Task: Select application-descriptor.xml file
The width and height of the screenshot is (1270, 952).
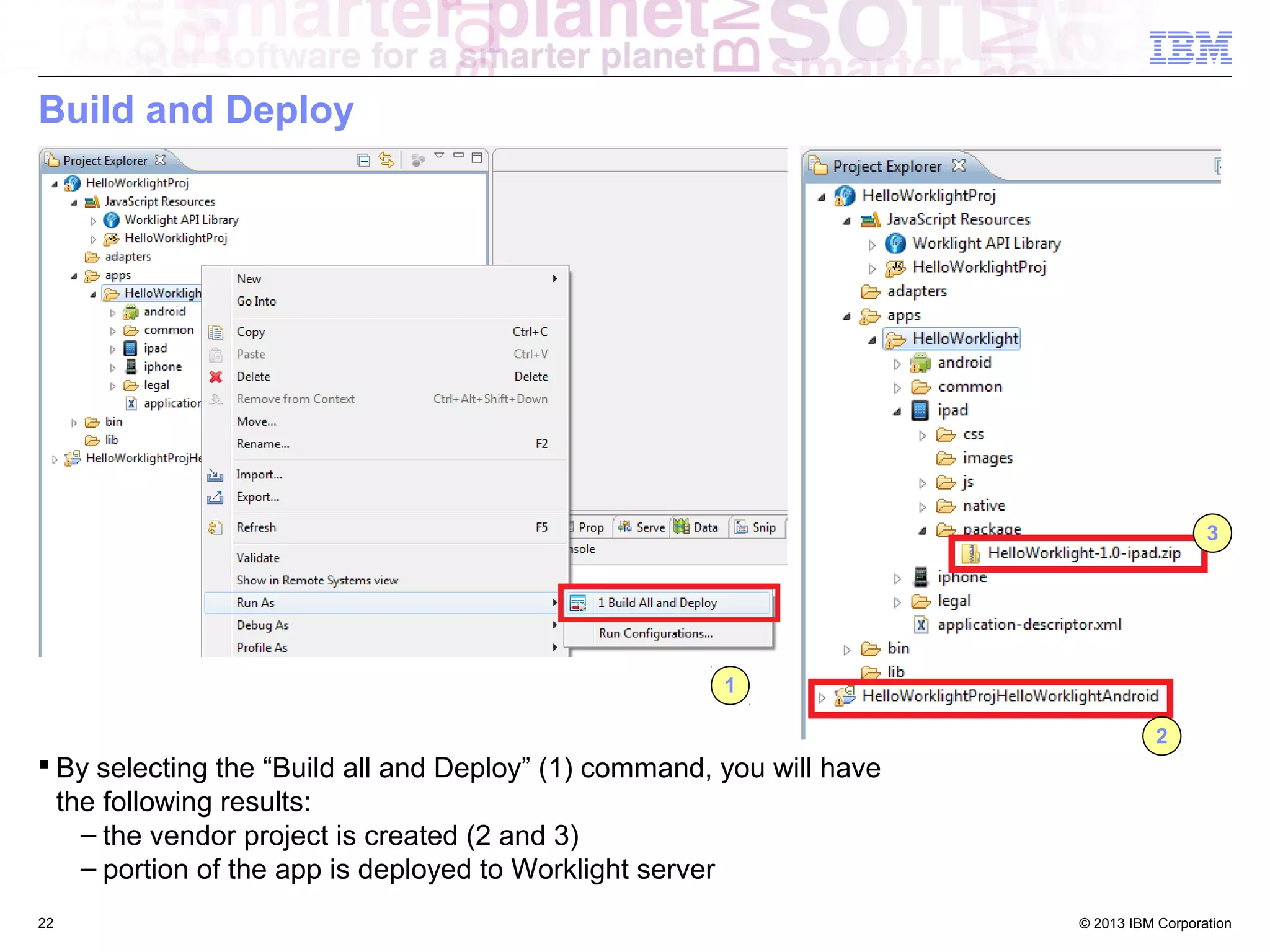Action: 1029,625
